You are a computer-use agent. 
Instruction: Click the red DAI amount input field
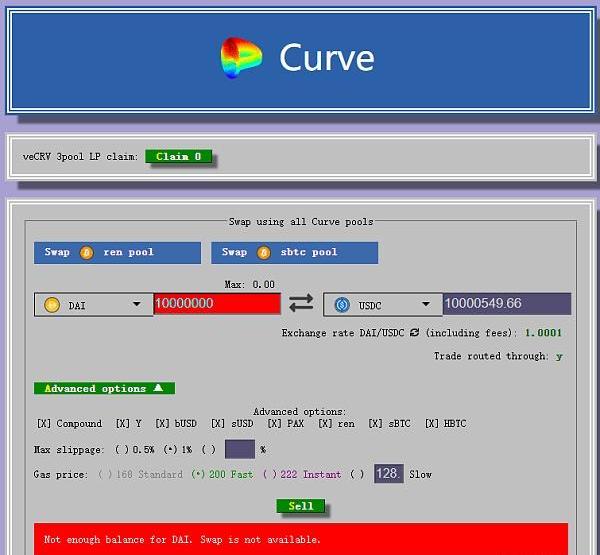pos(216,304)
